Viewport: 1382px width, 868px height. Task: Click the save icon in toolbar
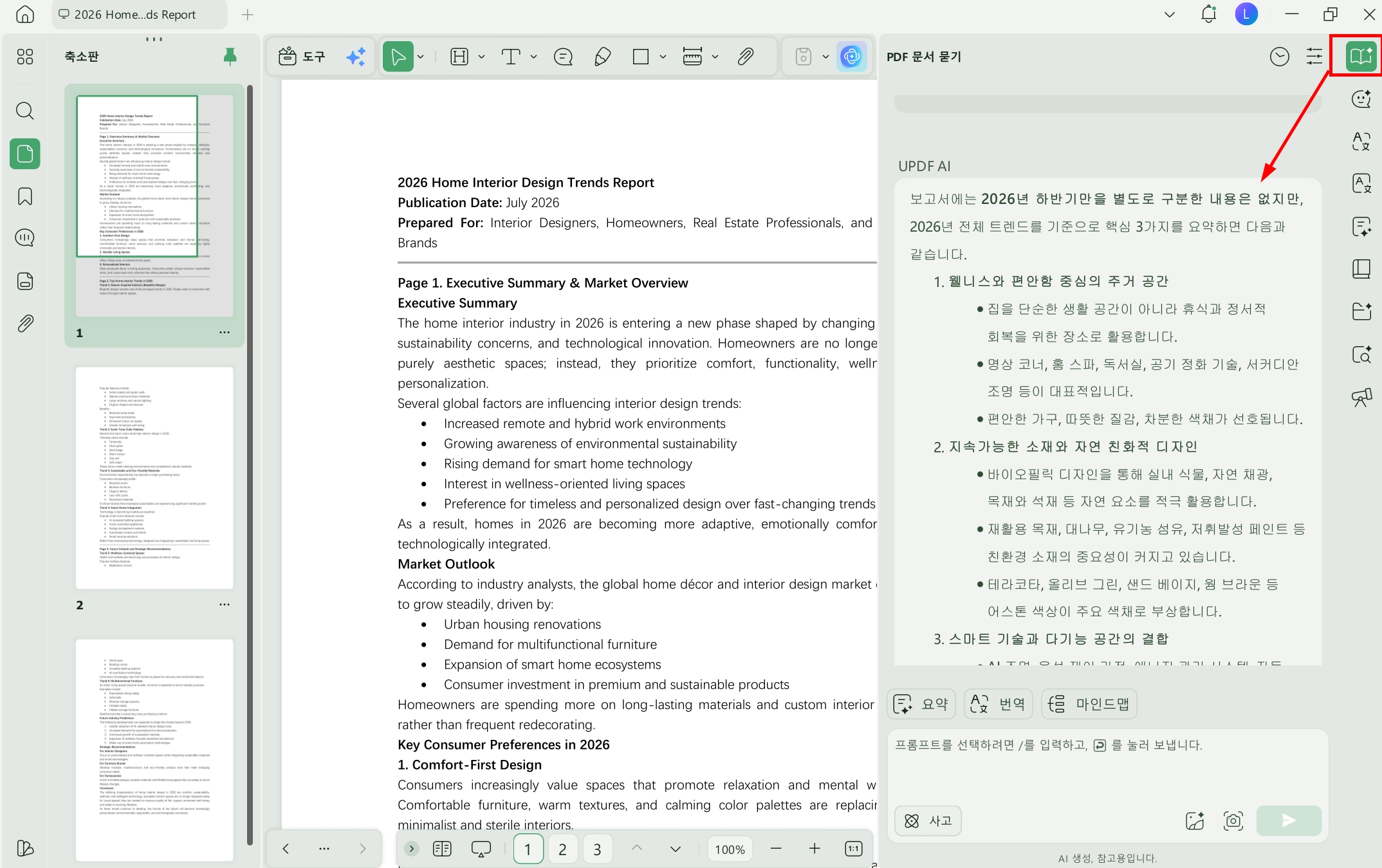(x=804, y=57)
